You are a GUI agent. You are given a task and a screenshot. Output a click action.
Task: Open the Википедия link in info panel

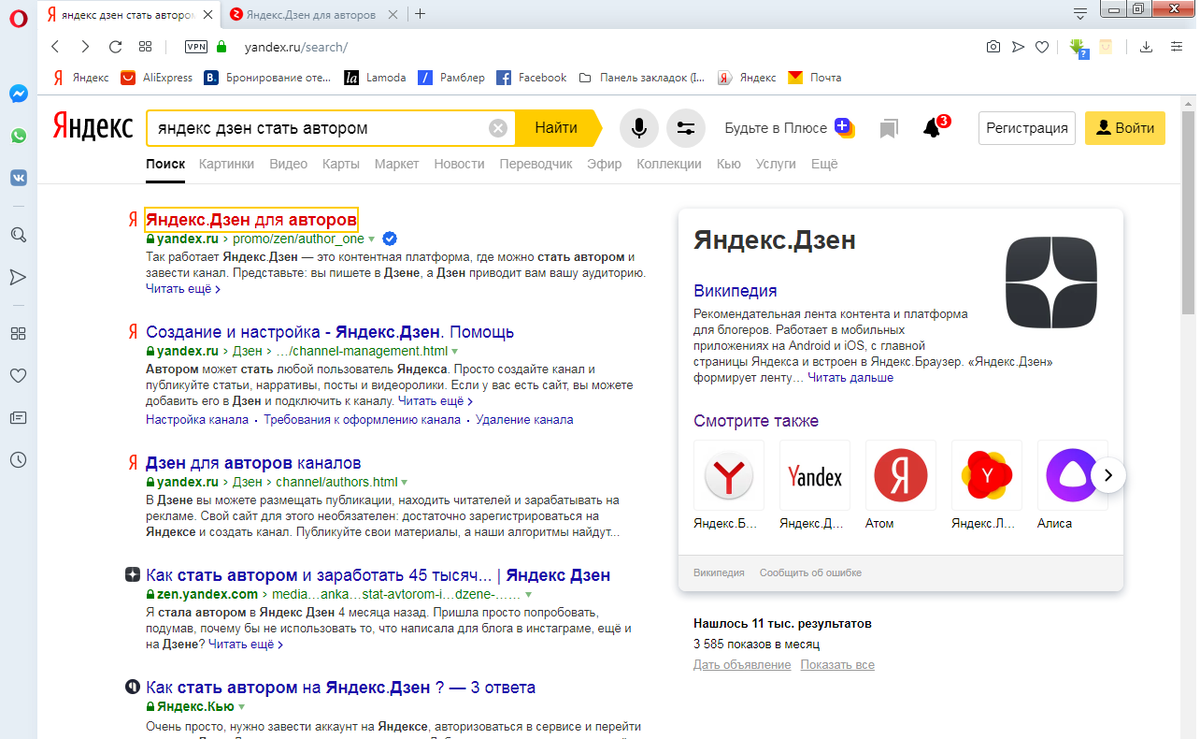click(x=735, y=291)
